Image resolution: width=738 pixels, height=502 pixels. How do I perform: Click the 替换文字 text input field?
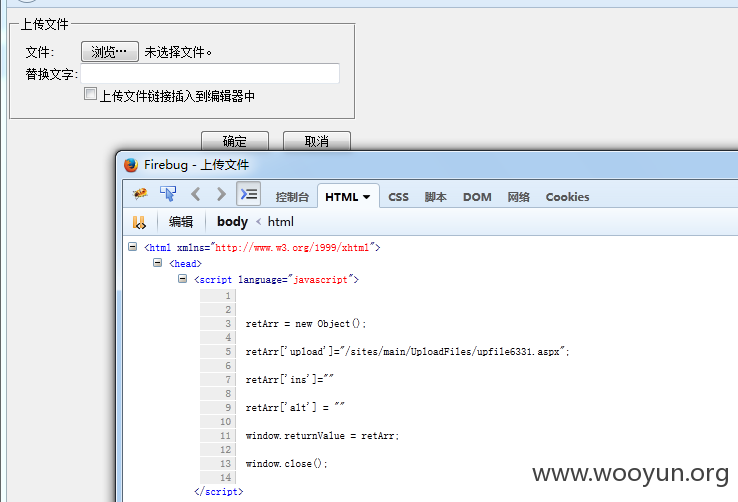[210, 73]
